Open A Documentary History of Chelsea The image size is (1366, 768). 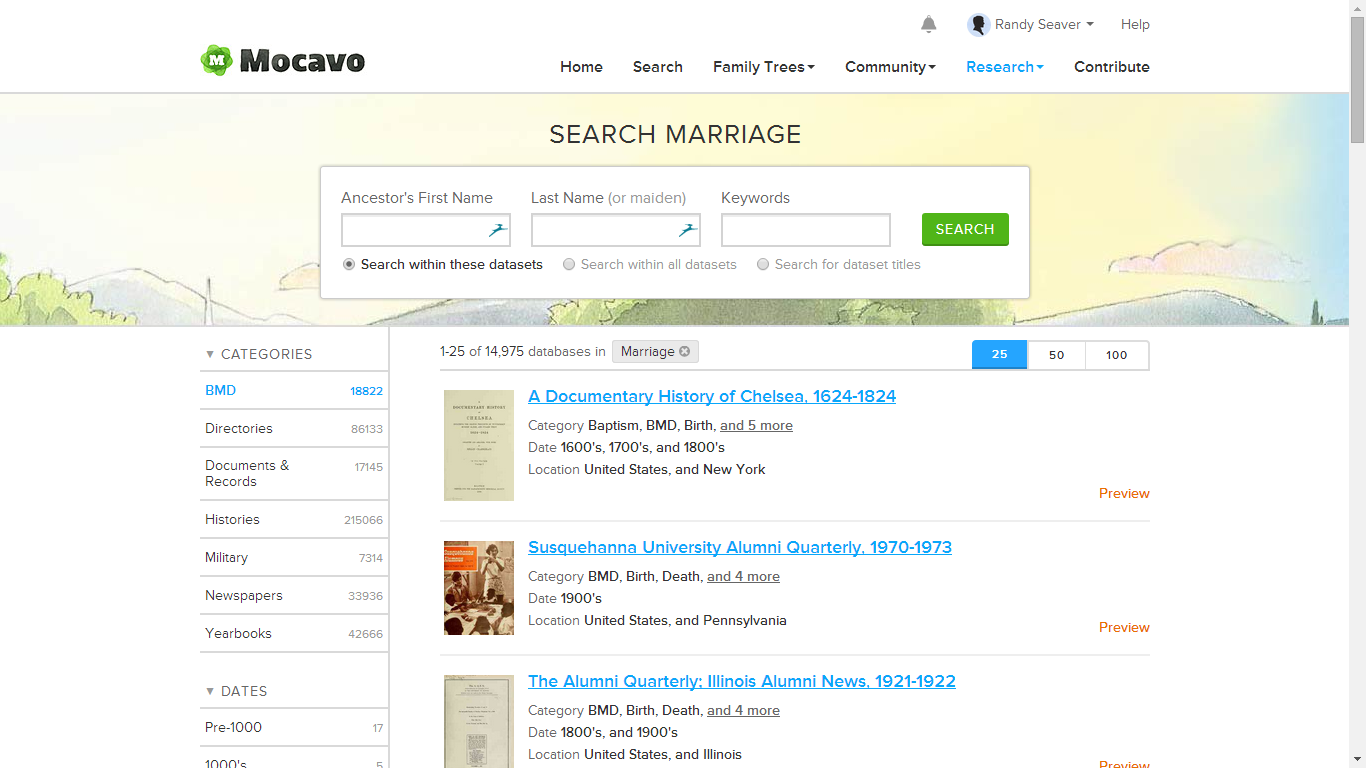tap(712, 396)
